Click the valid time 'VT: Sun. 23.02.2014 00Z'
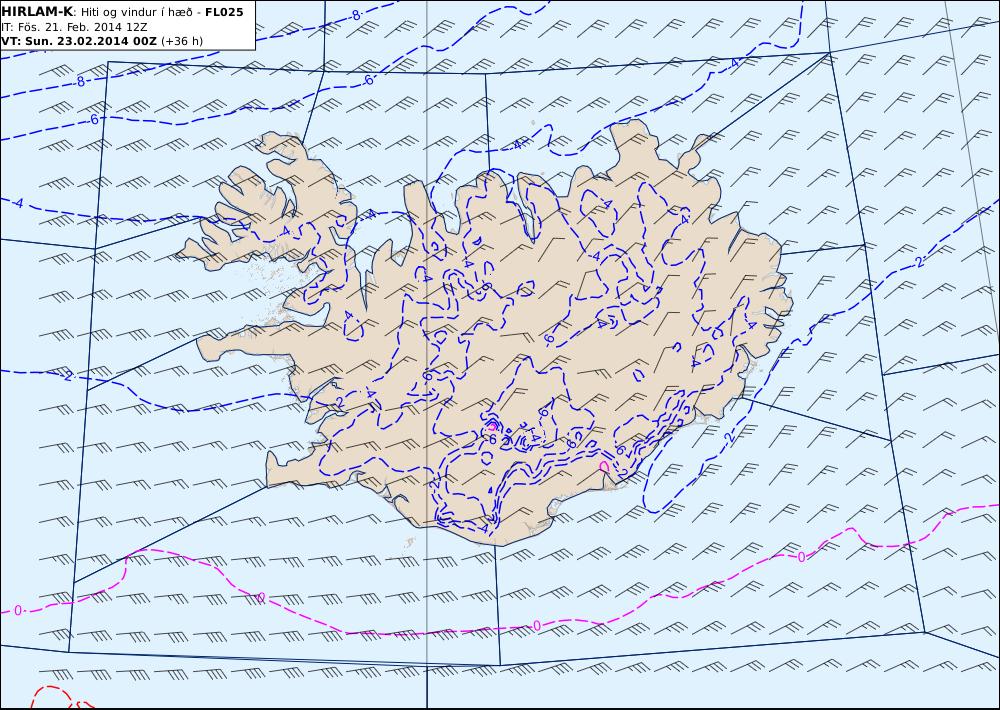 click(x=78, y=41)
